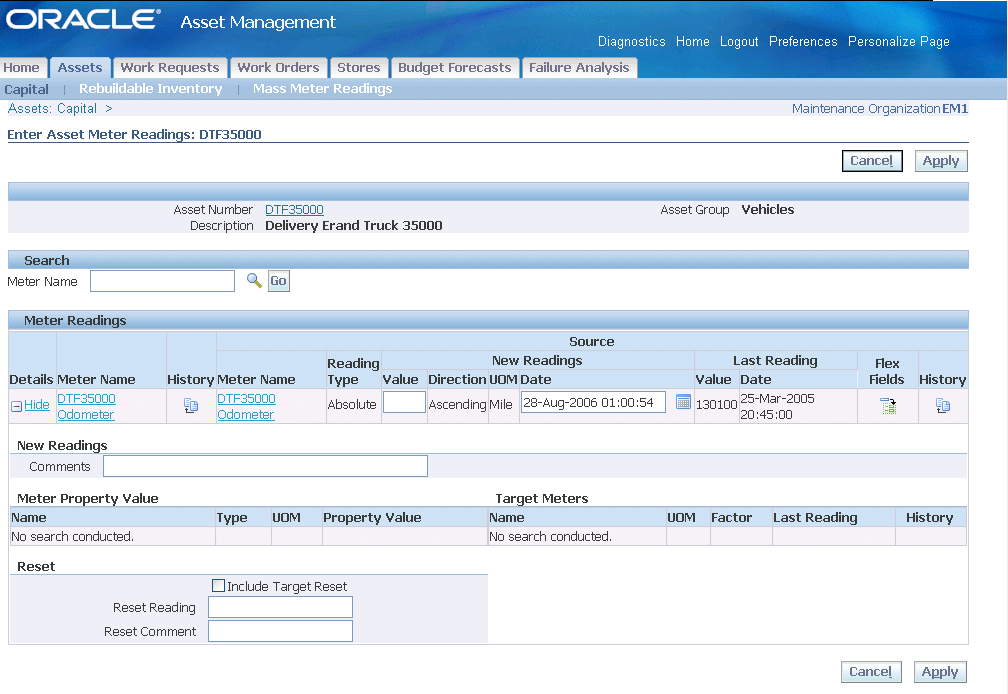Open the DTF35000 Asset Number link
1008x694 pixels.
(294, 209)
